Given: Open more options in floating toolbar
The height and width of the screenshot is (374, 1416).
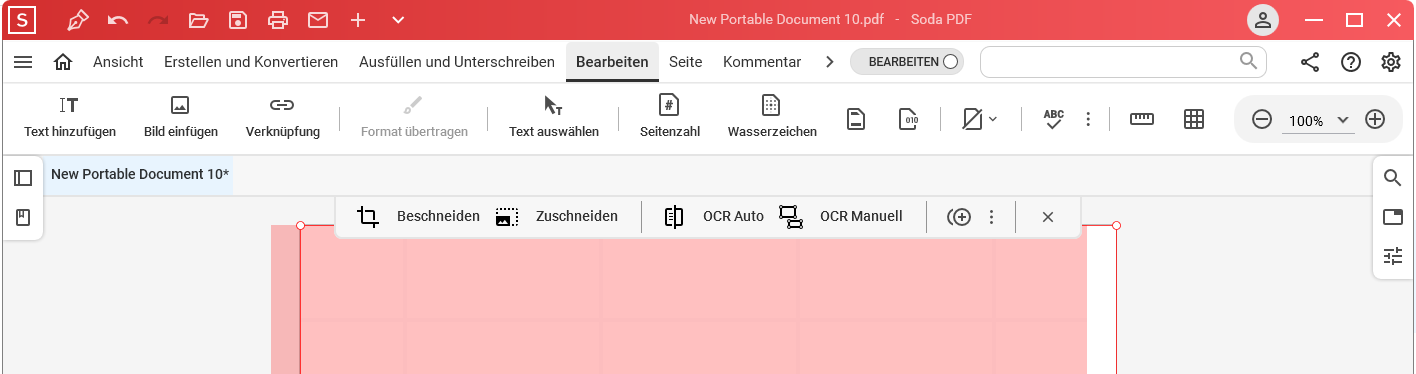Looking at the screenshot, I should pos(991,217).
